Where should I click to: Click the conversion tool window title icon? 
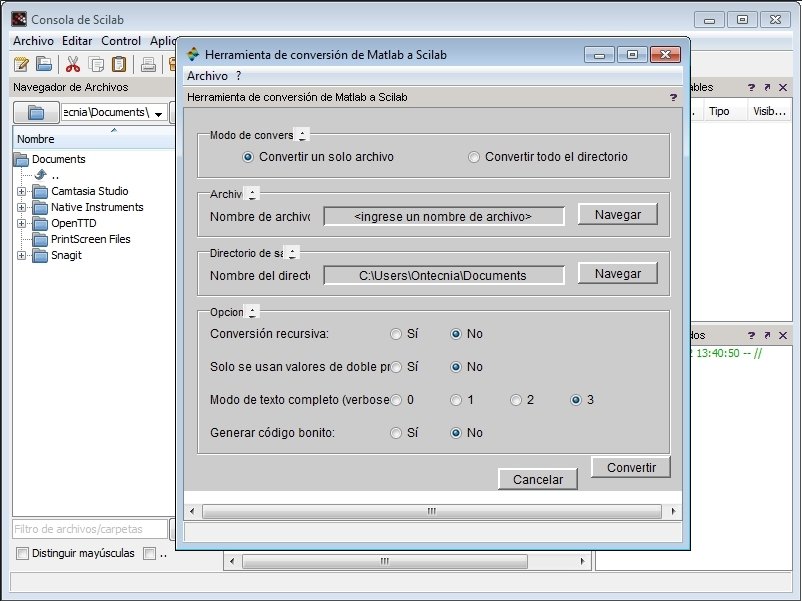coord(193,54)
